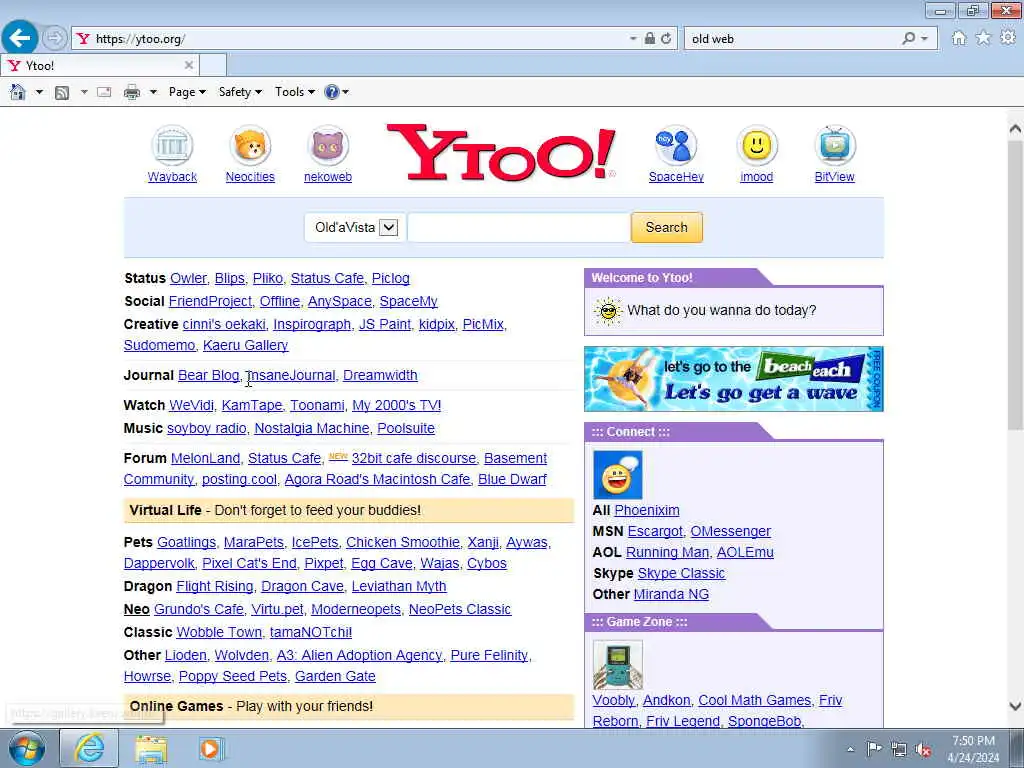Open the Safety menu
The width and height of the screenshot is (1024, 768).
[x=240, y=92]
